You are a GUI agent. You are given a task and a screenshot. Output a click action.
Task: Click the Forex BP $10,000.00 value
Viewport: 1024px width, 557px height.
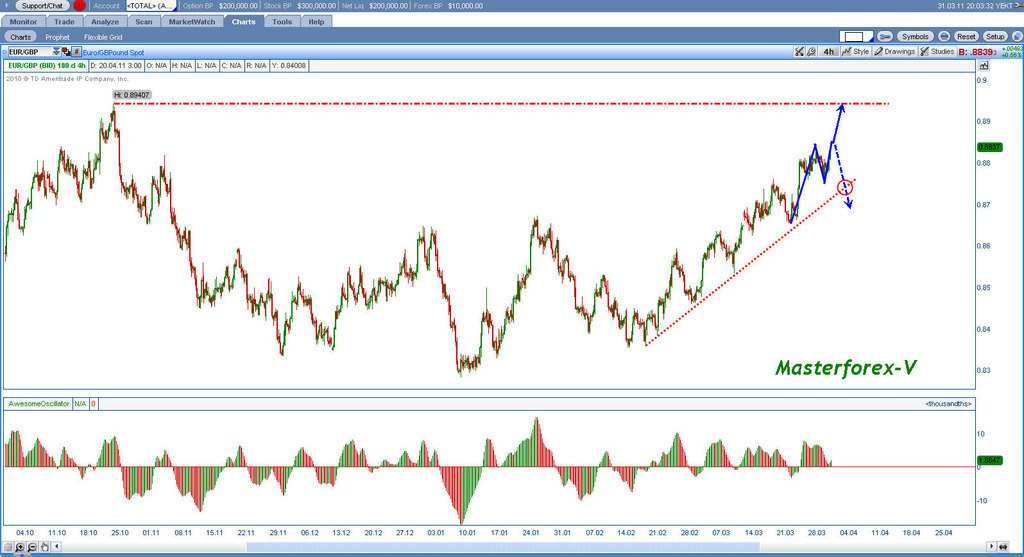tap(464, 6)
